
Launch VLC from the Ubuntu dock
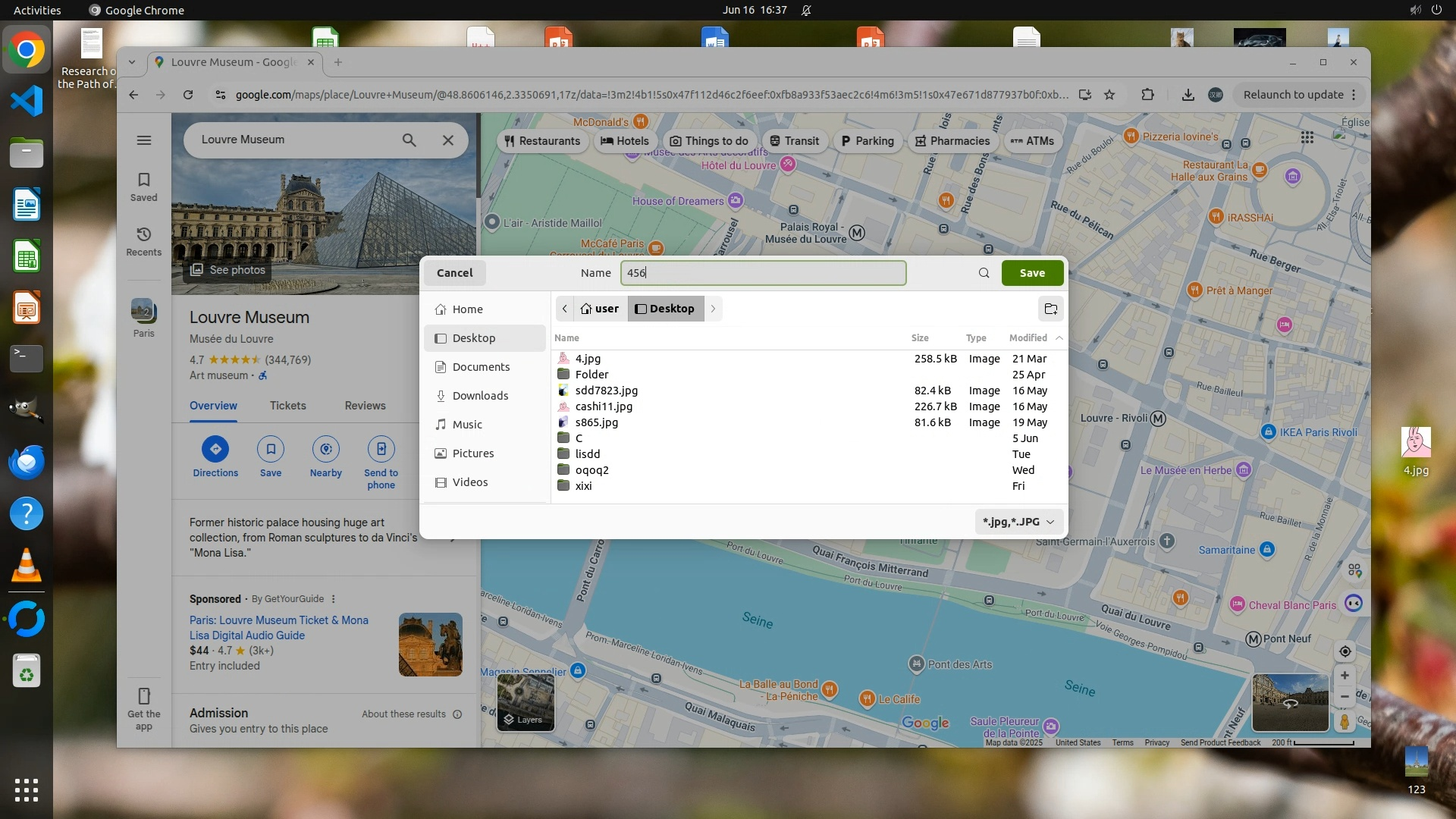[27, 566]
